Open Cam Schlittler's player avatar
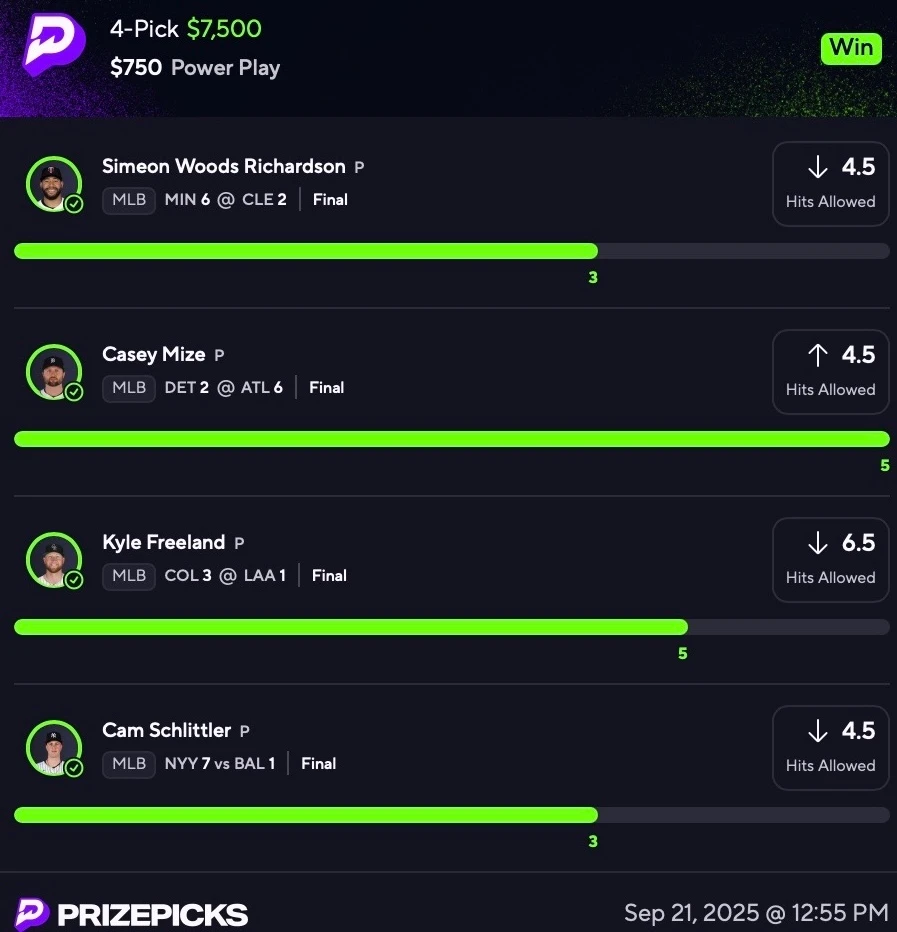 pyautogui.click(x=54, y=748)
